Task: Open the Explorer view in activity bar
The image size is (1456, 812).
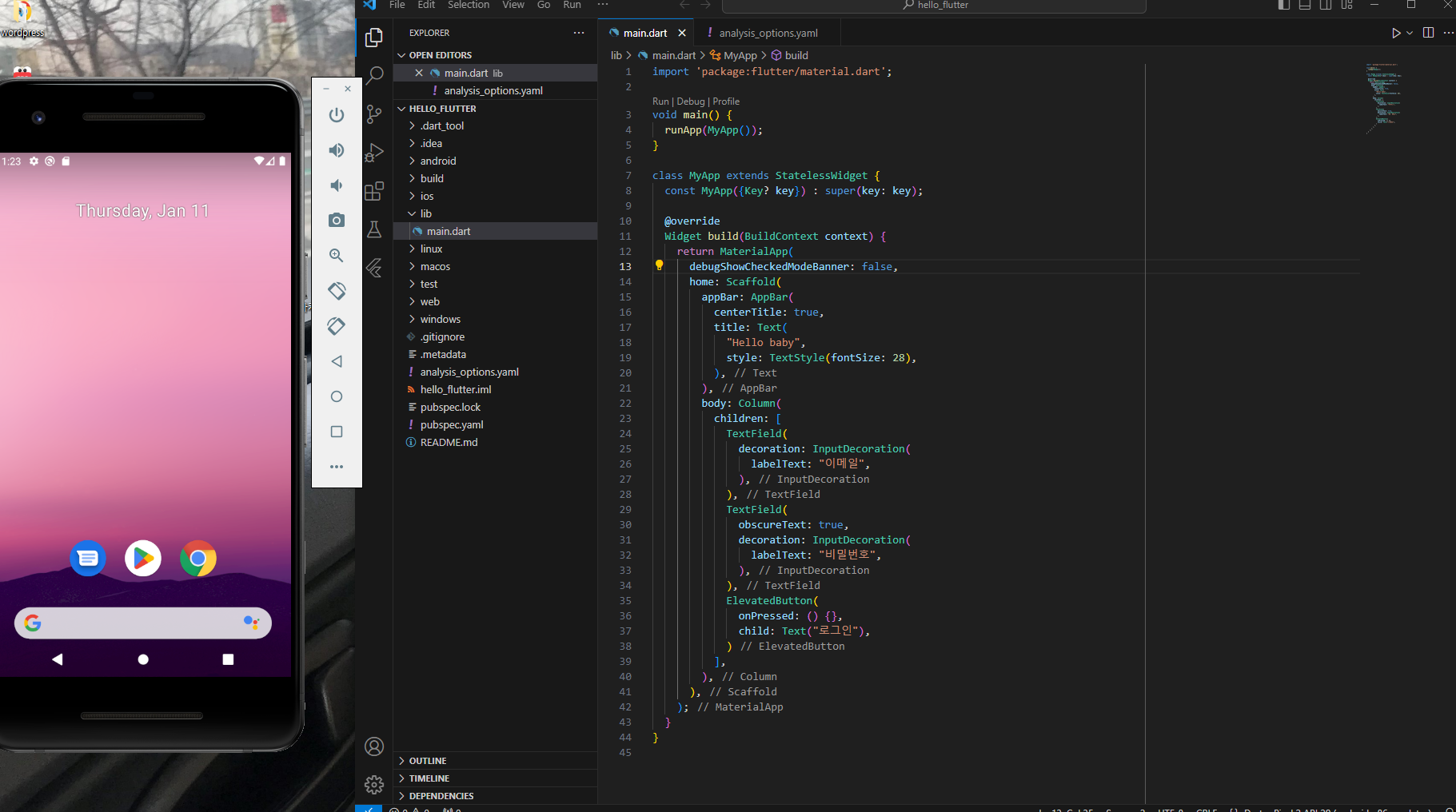Action: tap(374, 38)
